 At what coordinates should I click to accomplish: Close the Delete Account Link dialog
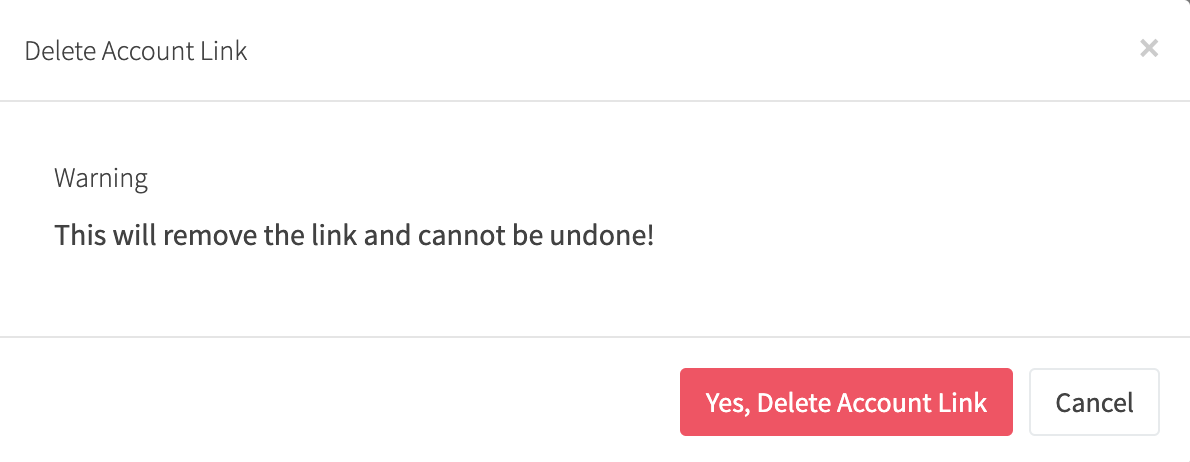point(1149,48)
